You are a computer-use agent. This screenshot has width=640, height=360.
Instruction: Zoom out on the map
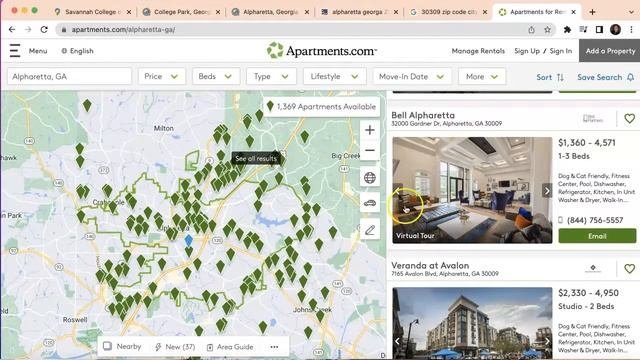point(370,150)
